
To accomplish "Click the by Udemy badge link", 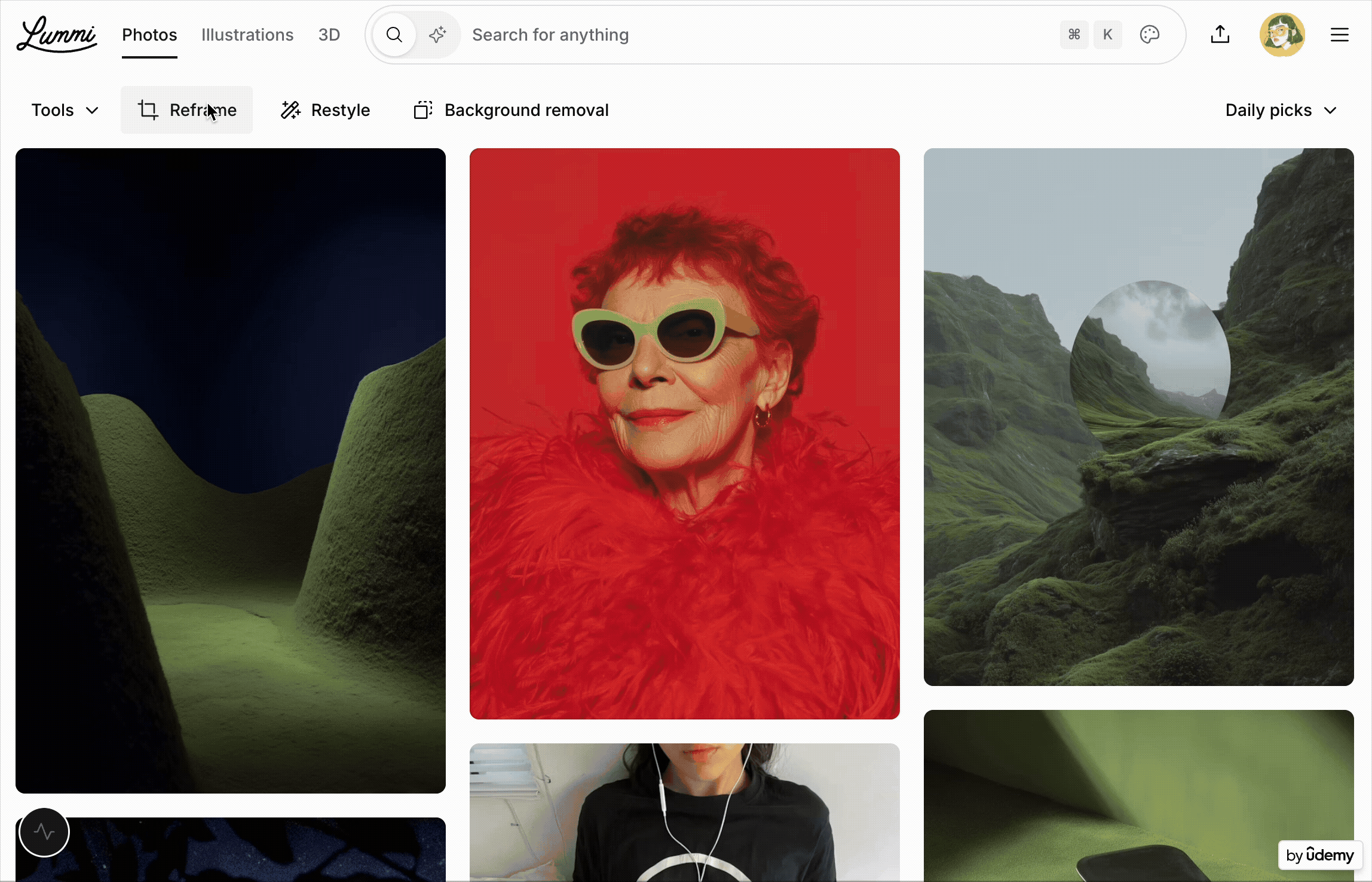I will point(1320,855).
